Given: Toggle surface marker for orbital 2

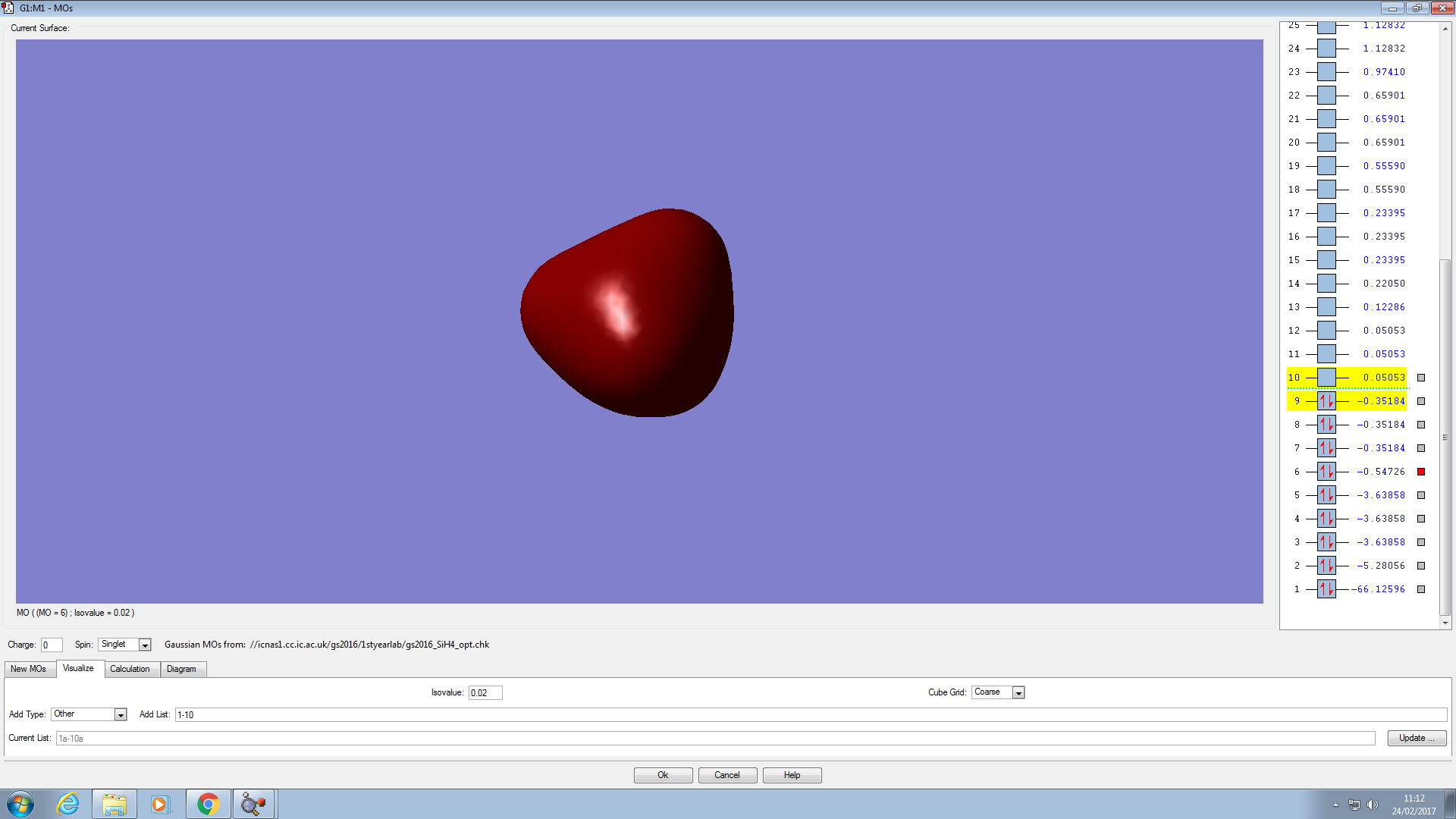Looking at the screenshot, I should click(1421, 566).
